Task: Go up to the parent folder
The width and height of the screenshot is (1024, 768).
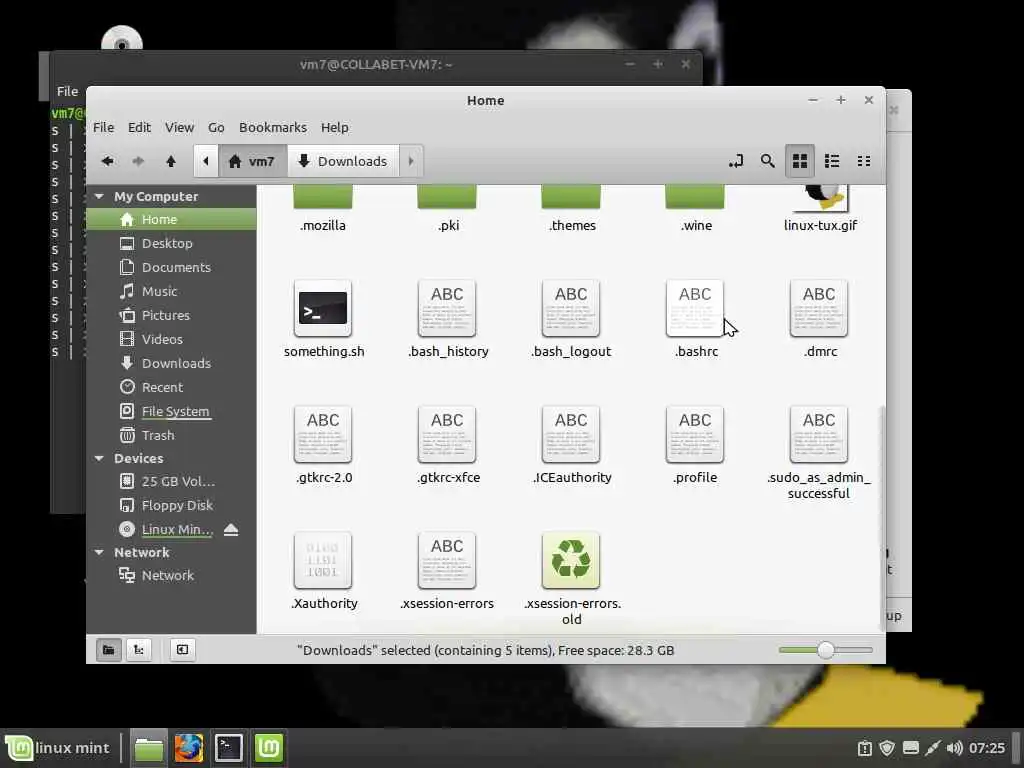Action: tap(171, 161)
